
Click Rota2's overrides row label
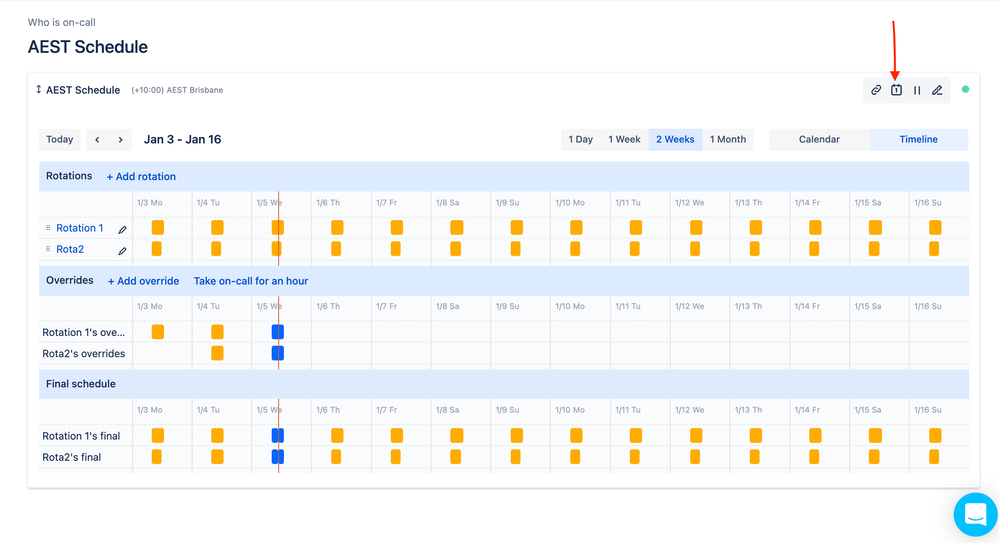point(83,354)
